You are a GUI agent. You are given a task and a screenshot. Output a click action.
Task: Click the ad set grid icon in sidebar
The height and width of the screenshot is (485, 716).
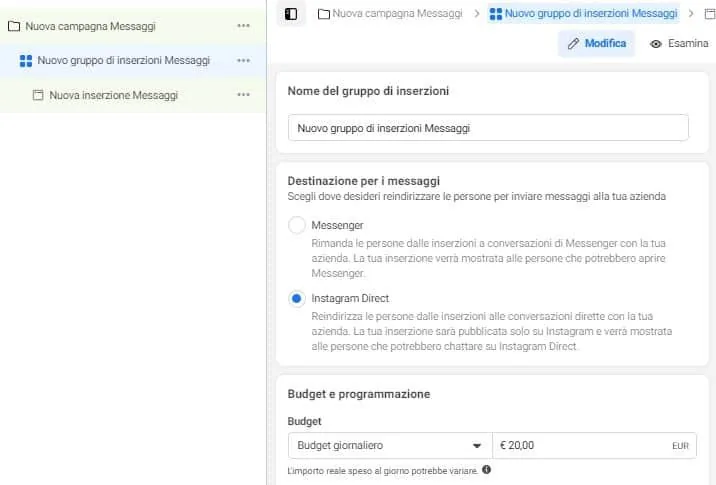26,61
